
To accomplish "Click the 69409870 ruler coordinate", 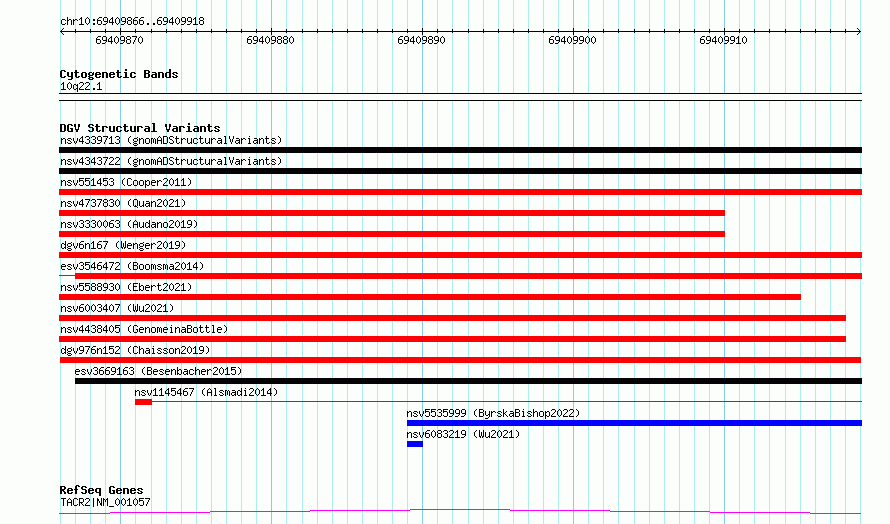I will click(x=119, y=40).
